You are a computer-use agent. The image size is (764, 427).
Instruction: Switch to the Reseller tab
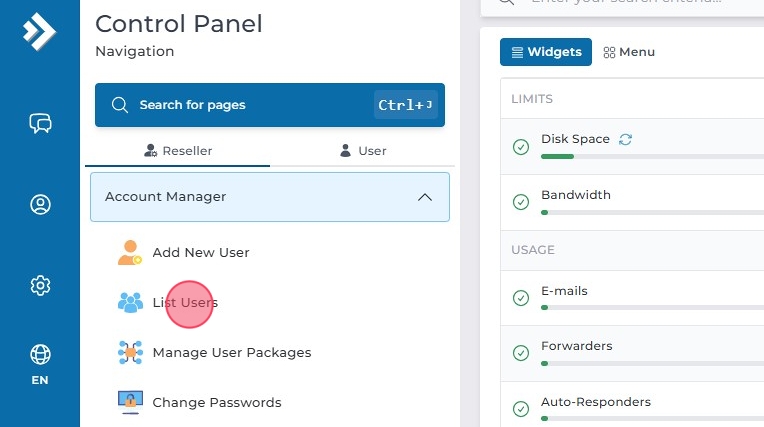[178, 151]
